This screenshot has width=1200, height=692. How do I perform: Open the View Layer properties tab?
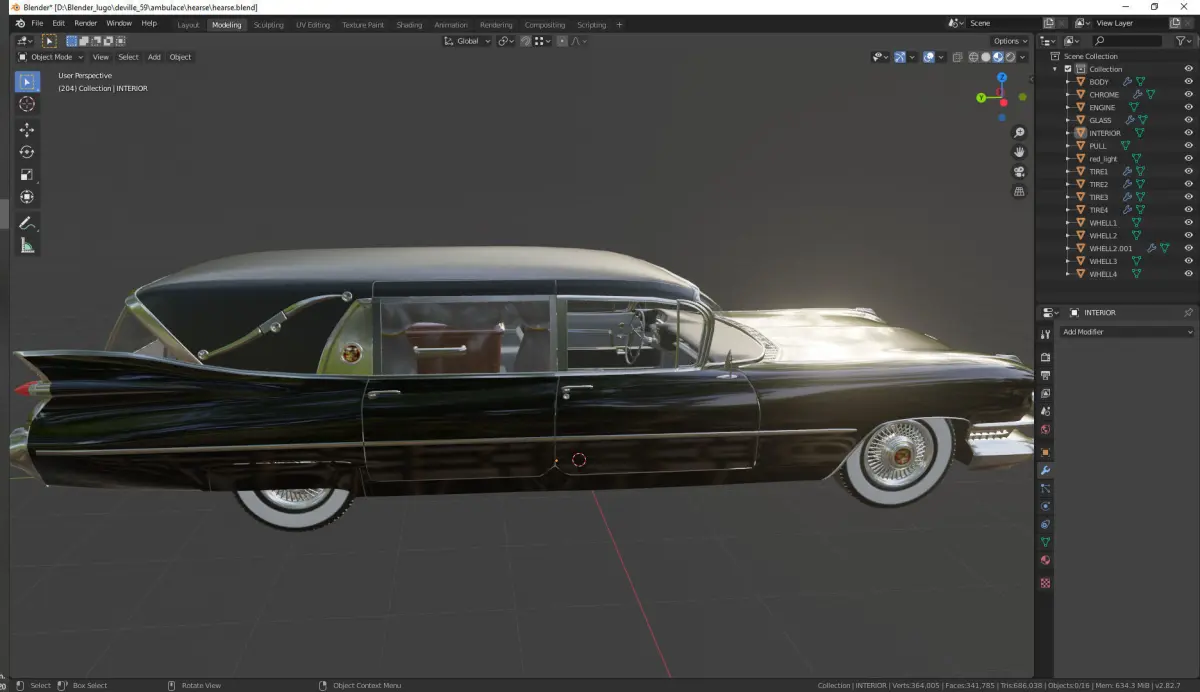point(1045,393)
